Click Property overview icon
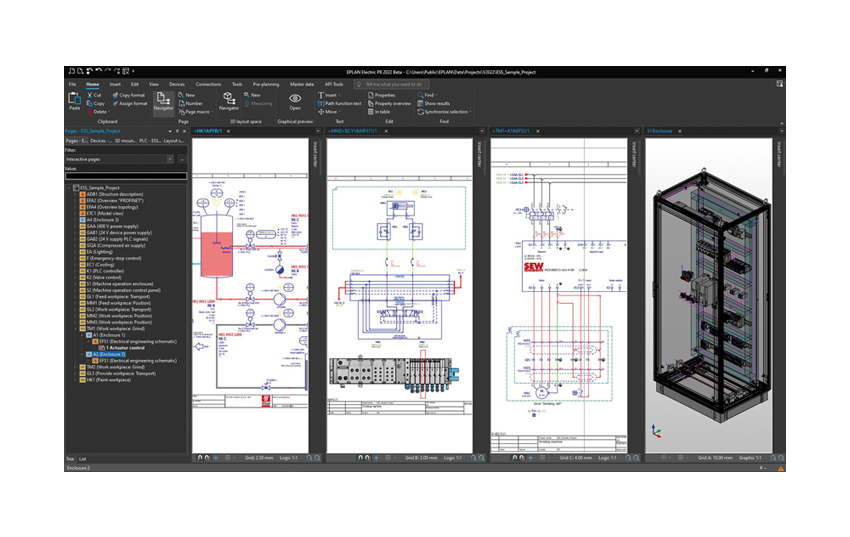This screenshot has height=537, width=850. coord(371,103)
